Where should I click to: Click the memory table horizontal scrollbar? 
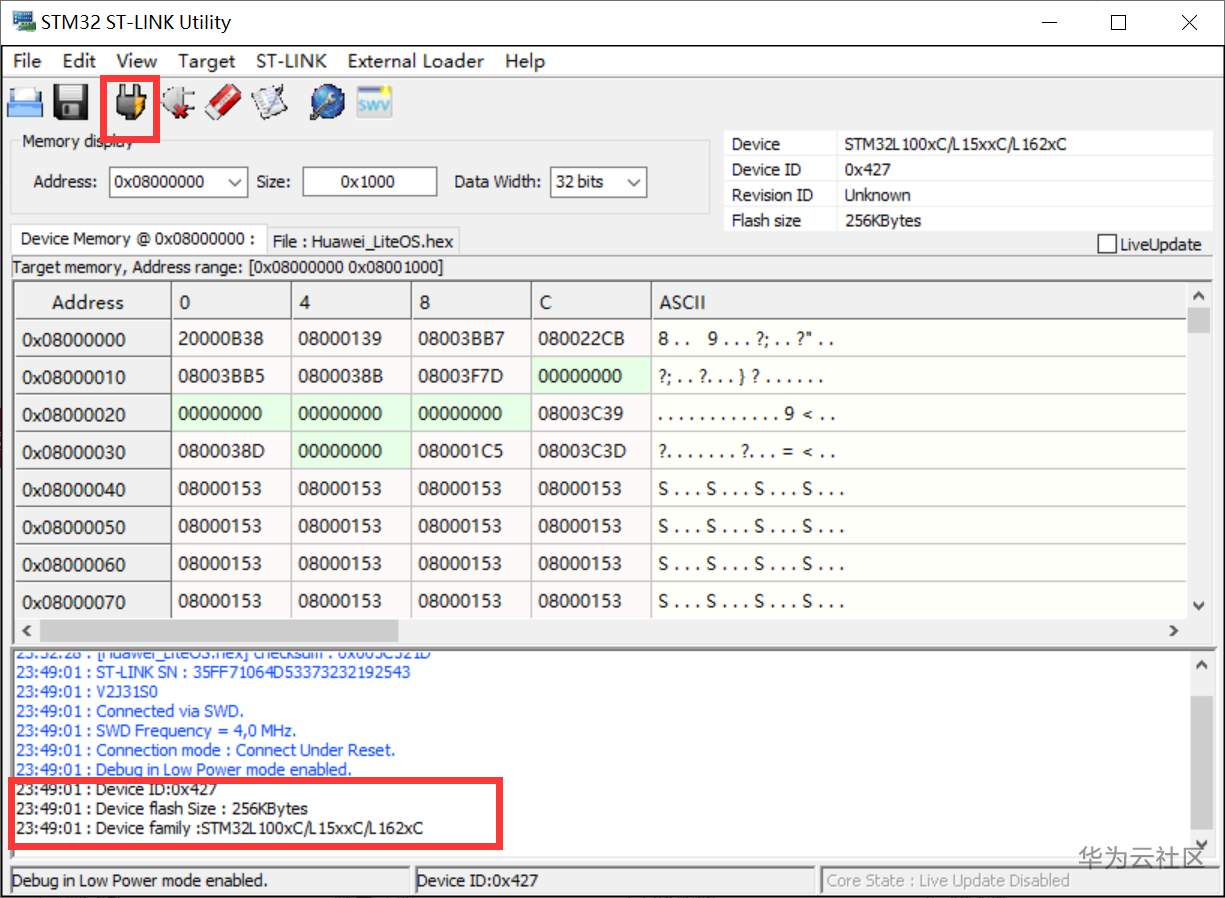[x=598, y=631]
